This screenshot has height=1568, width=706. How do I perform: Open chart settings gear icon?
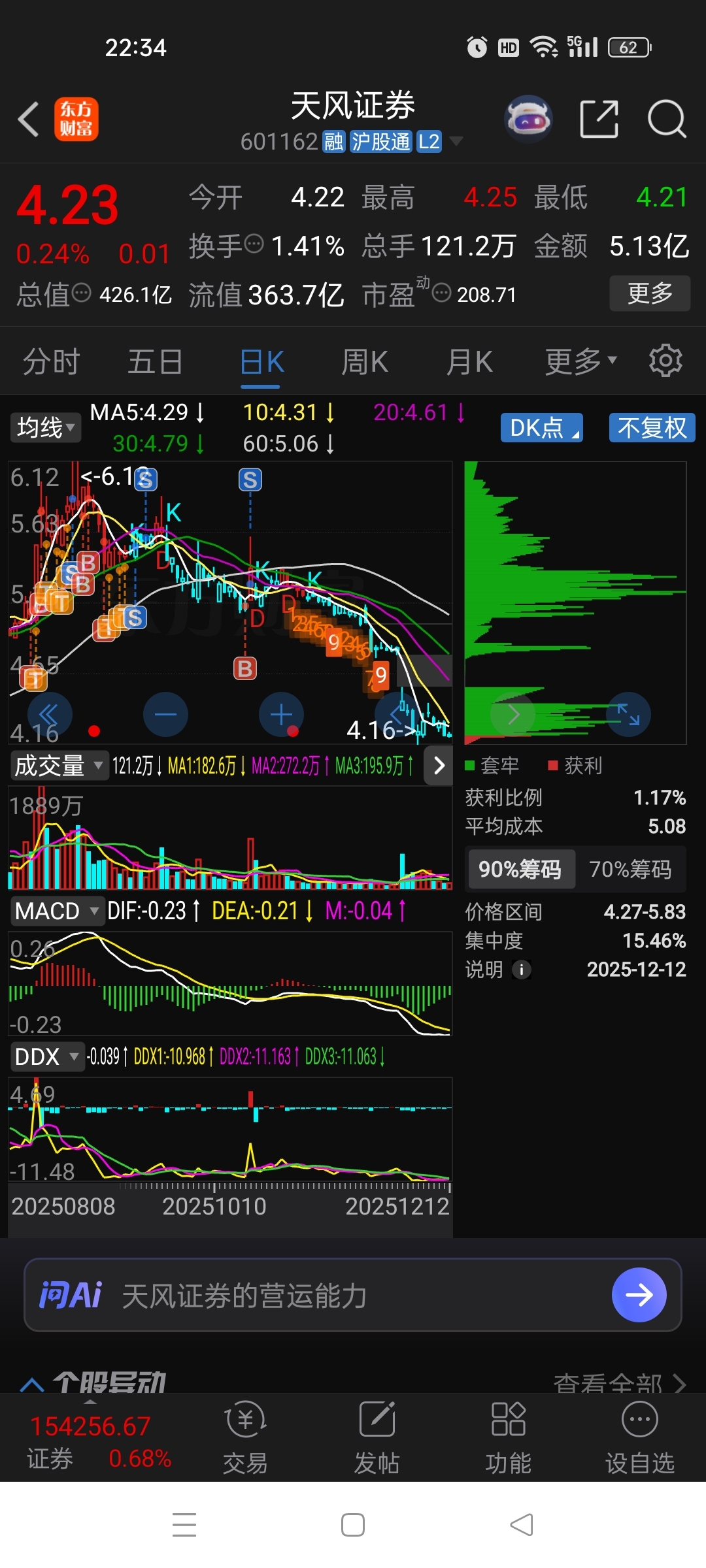pos(665,360)
